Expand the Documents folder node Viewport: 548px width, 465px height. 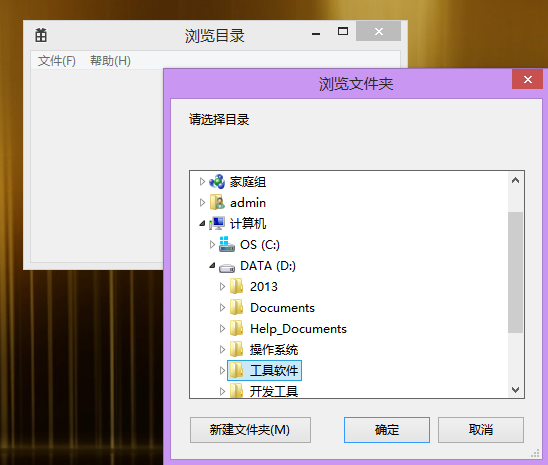(x=222, y=307)
